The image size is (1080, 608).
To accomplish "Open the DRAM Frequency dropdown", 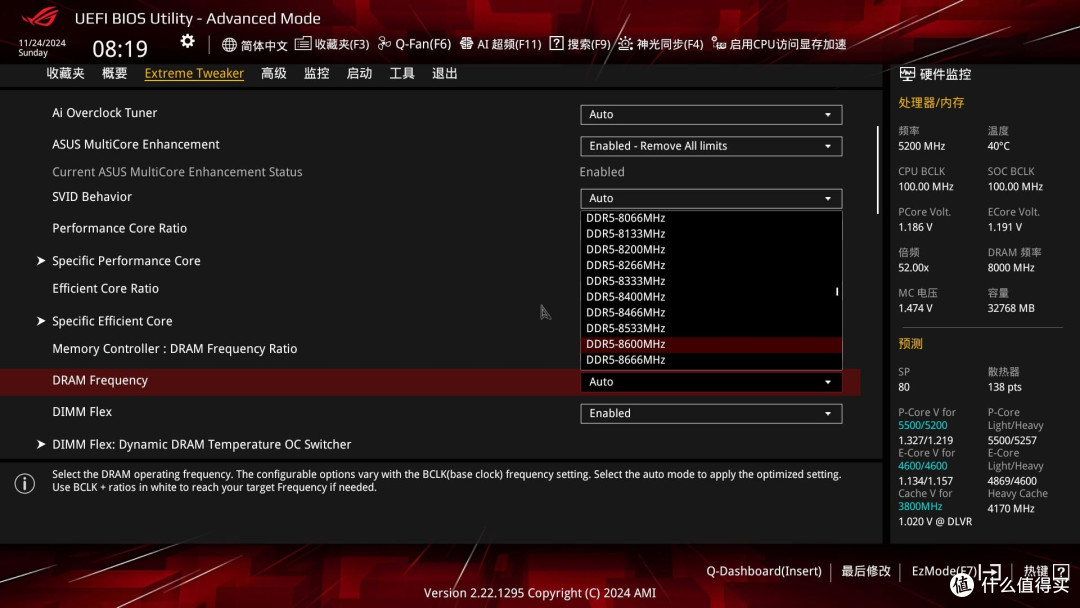I will pos(711,381).
